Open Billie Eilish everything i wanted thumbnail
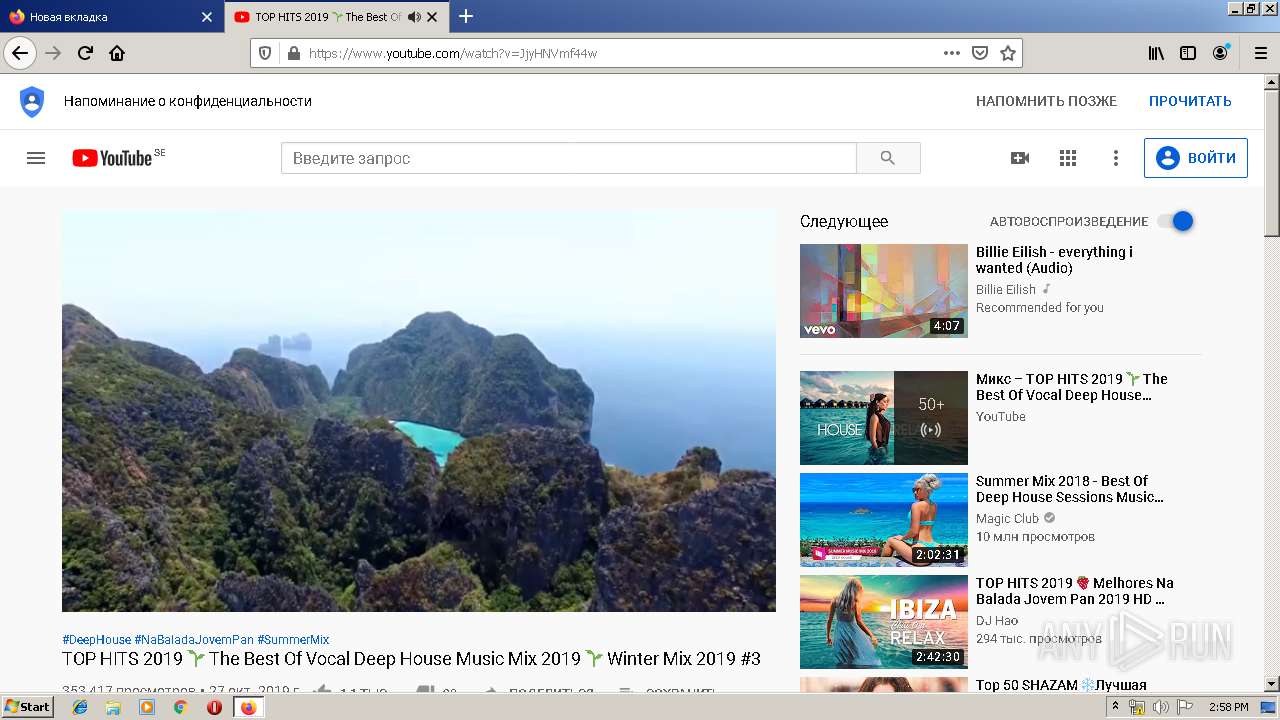1280x720 pixels. pos(884,291)
